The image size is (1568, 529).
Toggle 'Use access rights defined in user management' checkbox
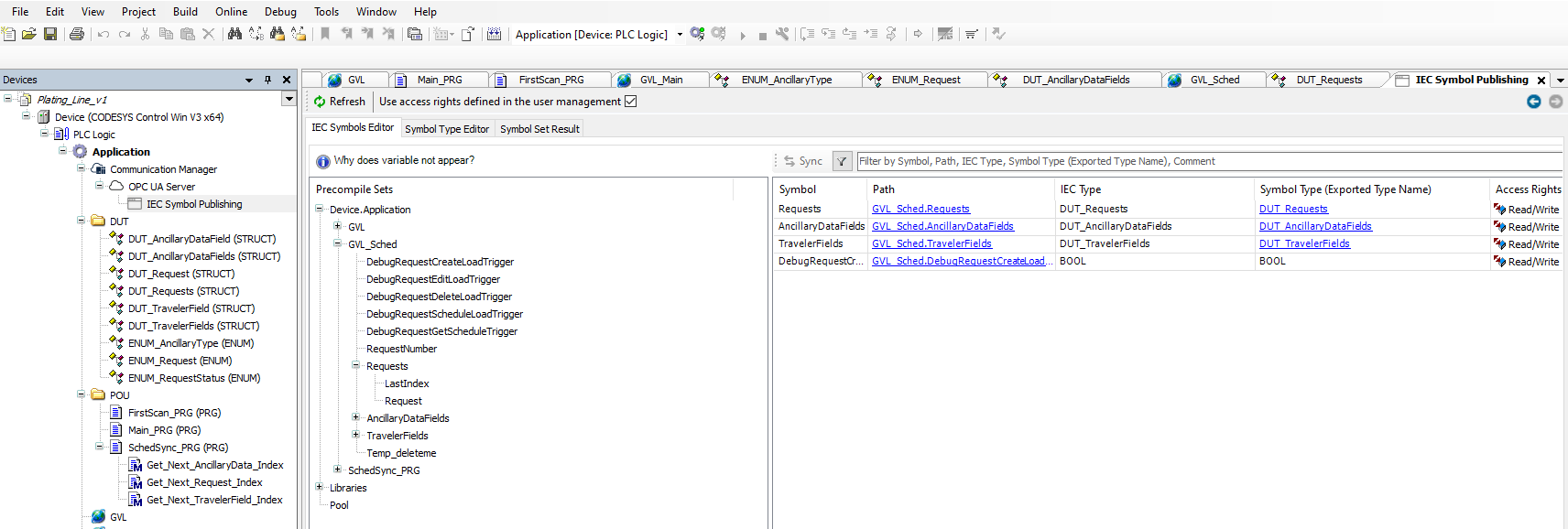coord(630,102)
